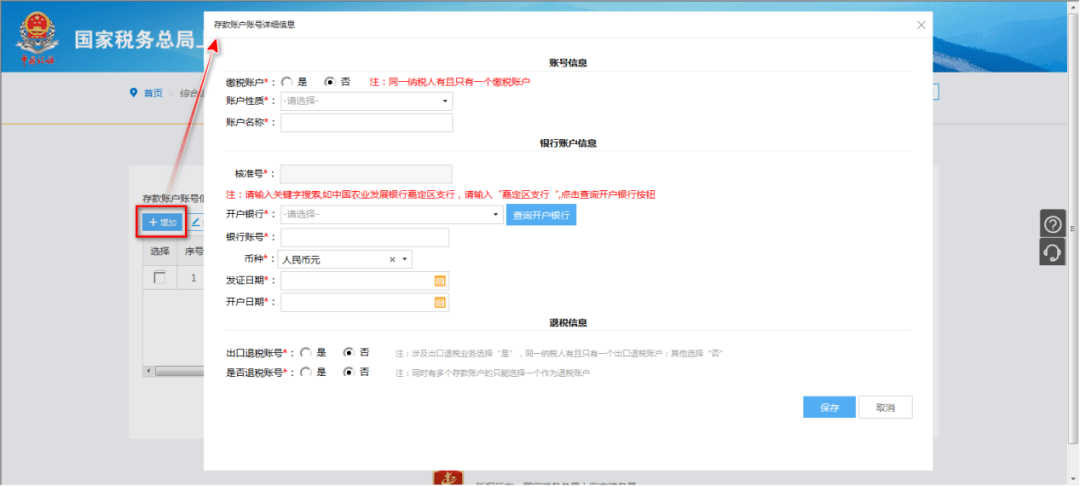This screenshot has height=486, width=1080.
Task: Go to 首页 in the breadcrumb
Action: click(x=153, y=93)
